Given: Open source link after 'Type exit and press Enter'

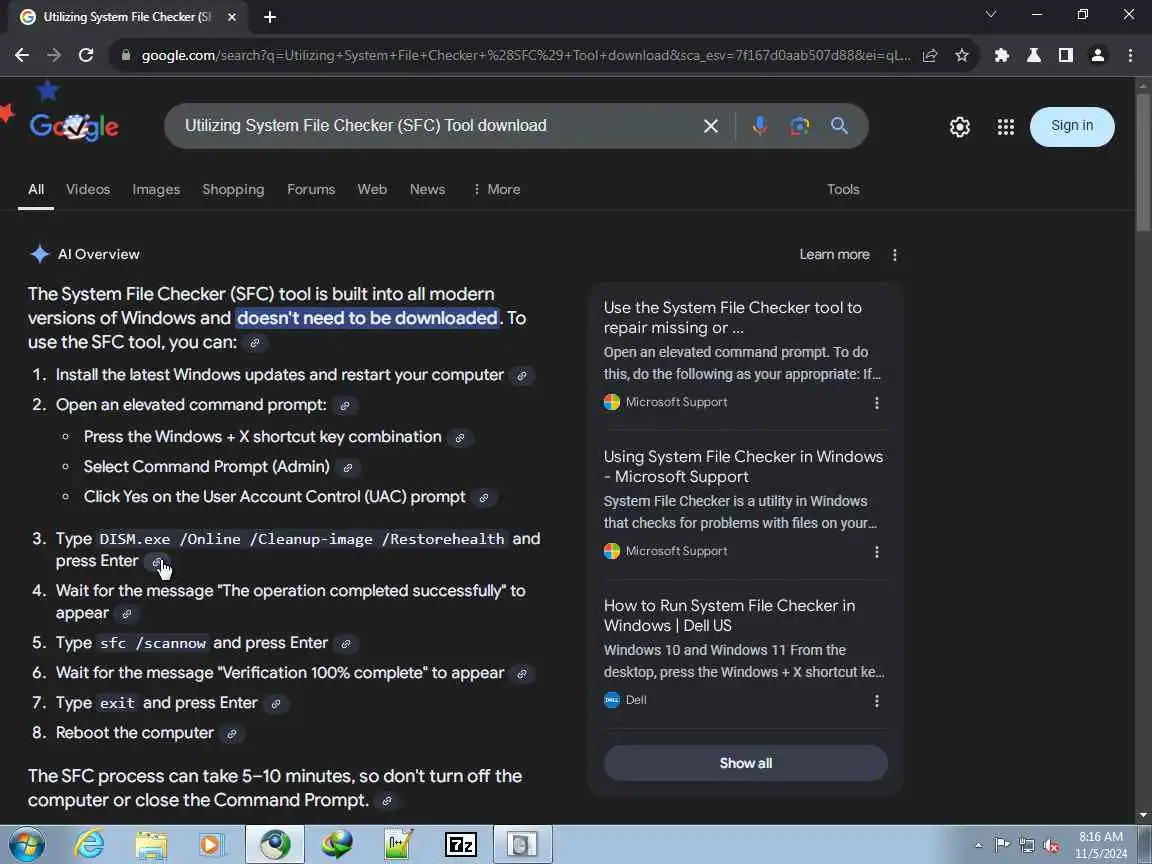Looking at the screenshot, I should tap(276, 704).
